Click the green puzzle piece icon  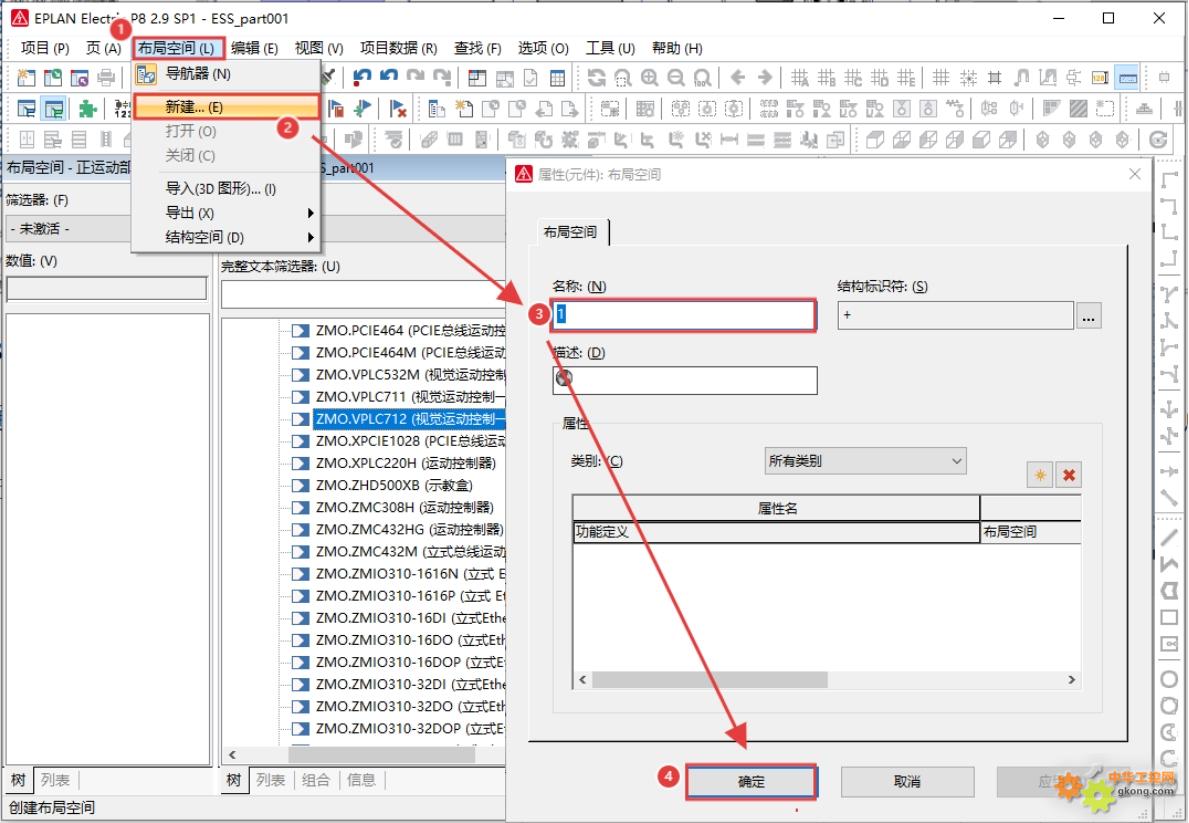[x=87, y=108]
